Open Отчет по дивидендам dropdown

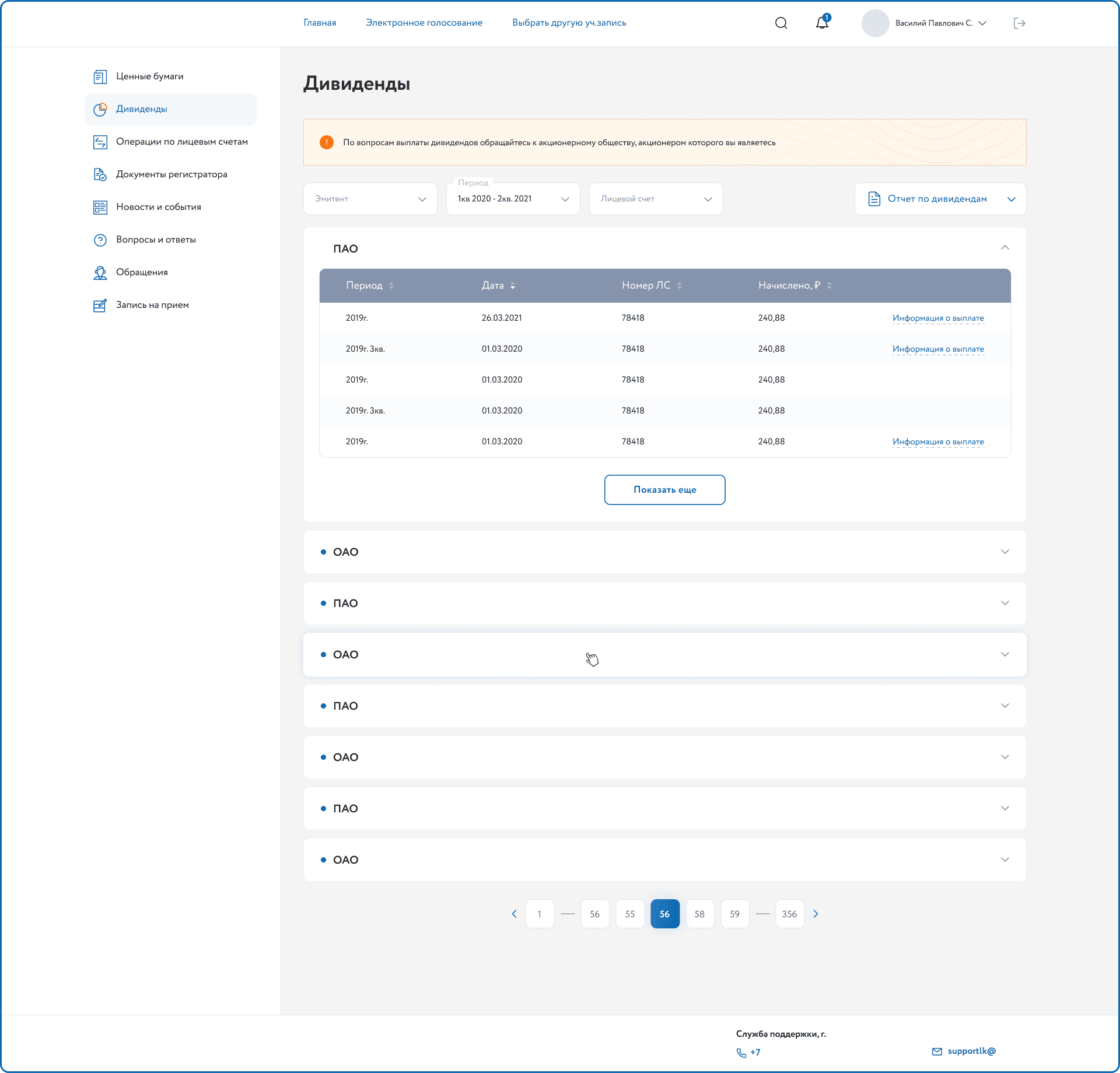tap(940, 199)
